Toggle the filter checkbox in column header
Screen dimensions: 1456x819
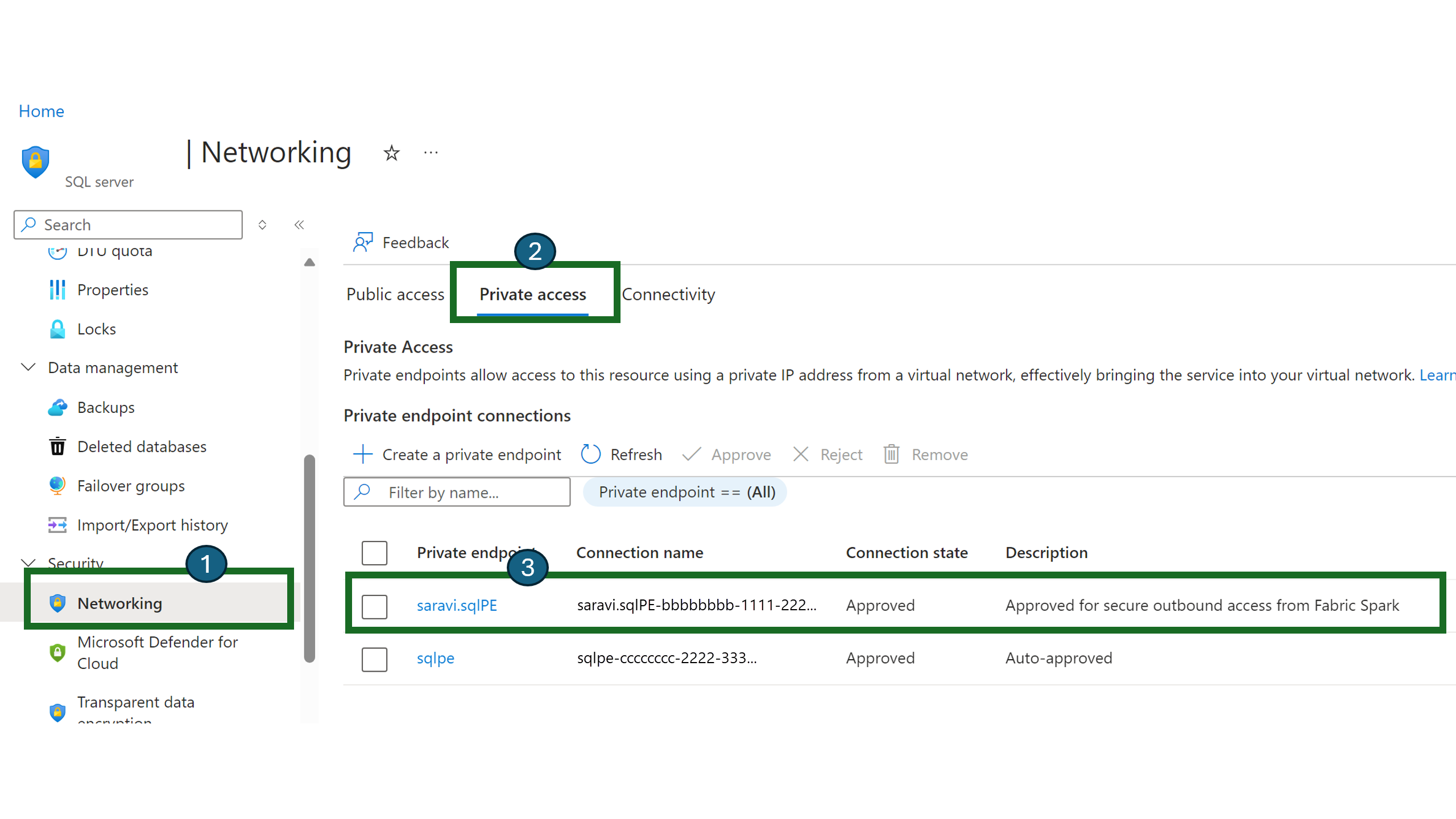[x=375, y=552]
